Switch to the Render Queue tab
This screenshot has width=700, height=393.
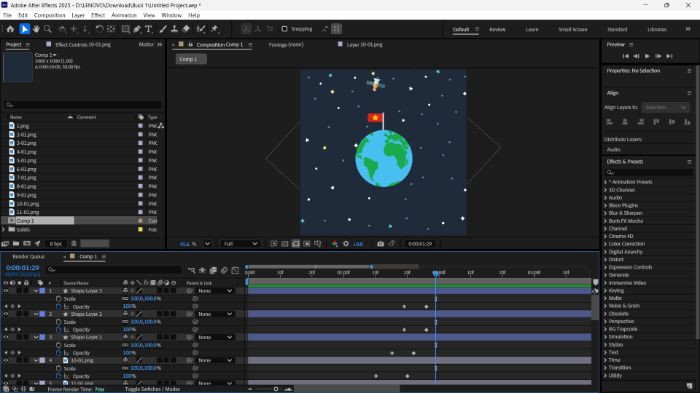pos(29,256)
